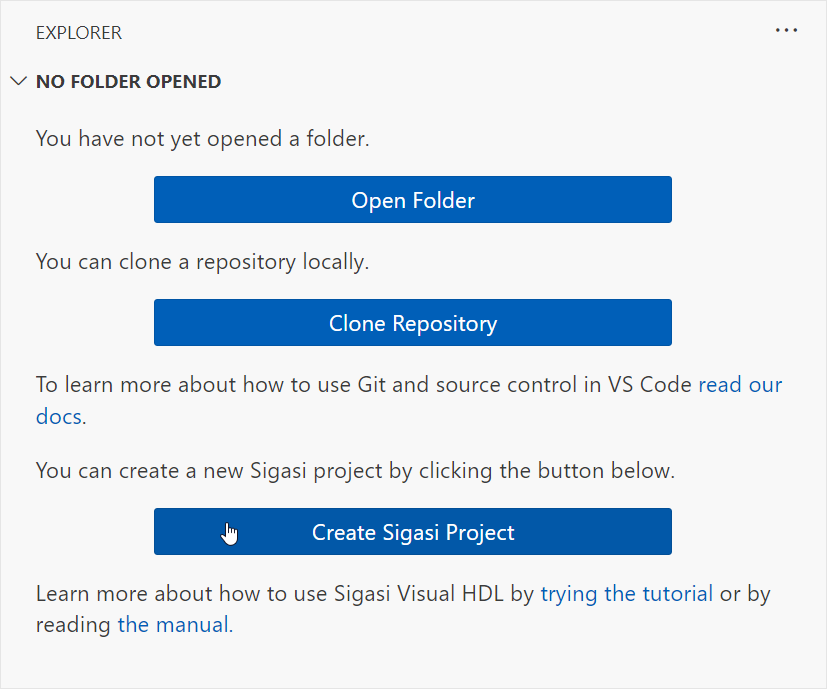Open the 'trying the tutorial' link
827x689 pixels.
(x=627, y=594)
